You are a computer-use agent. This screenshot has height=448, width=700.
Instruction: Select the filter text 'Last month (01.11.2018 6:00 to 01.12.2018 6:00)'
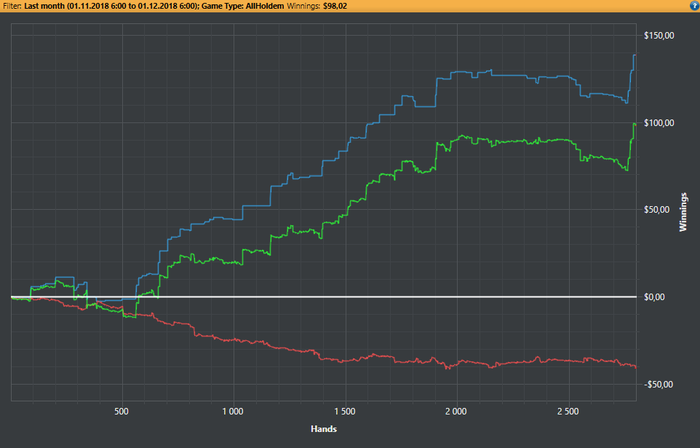pyautogui.click(x=110, y=6)
